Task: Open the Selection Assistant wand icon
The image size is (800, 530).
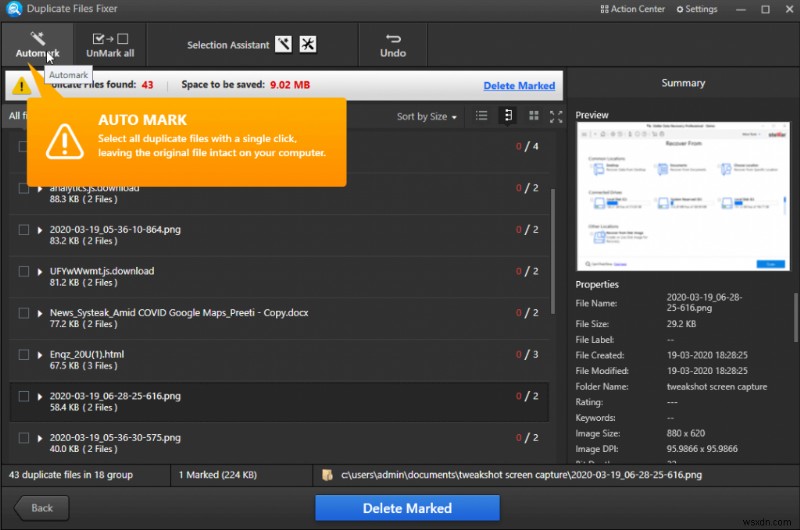Action: pyautogui.click(x=283, y=44)
